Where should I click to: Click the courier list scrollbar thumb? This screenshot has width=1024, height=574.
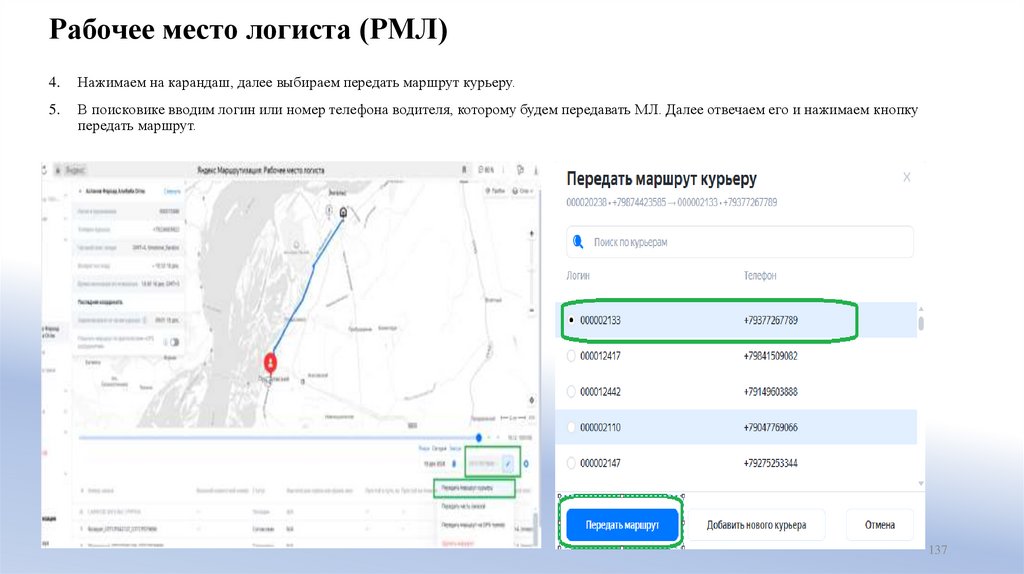click(x=921, y=323)
